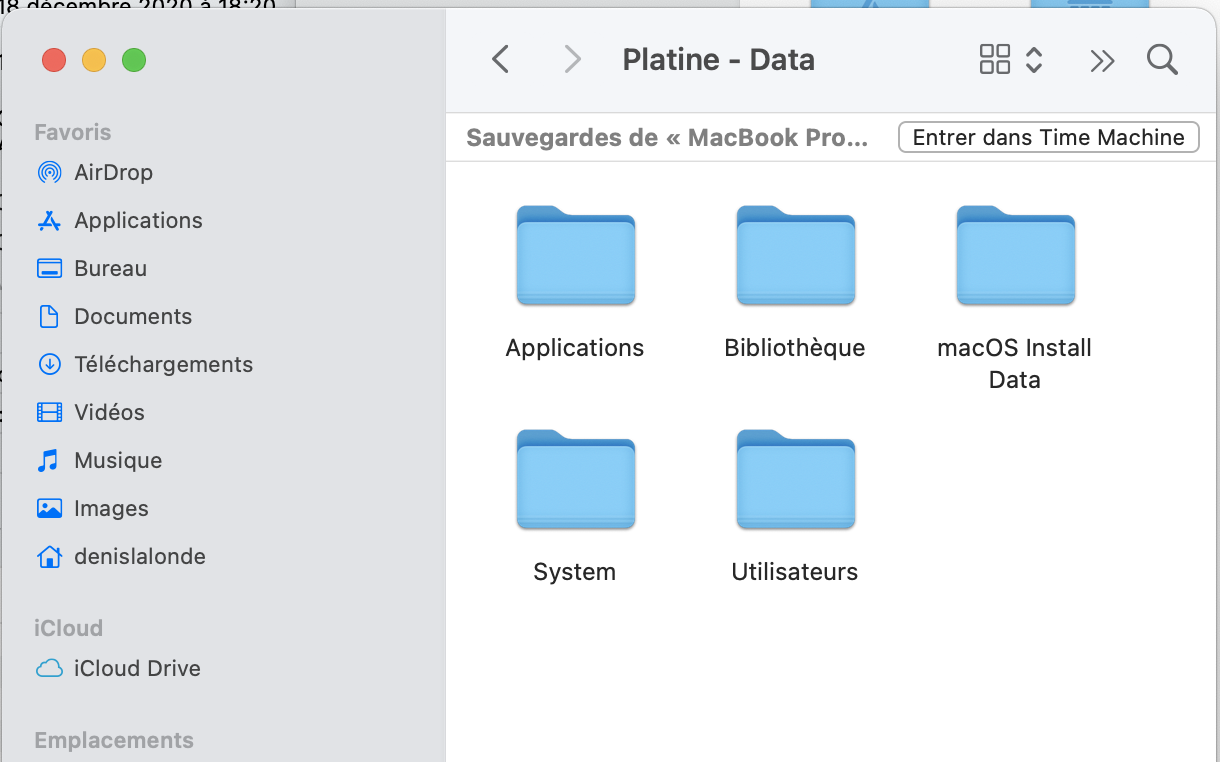Go back with the left chevron
The height and width of the screenshot is (762, 1220).
pos(501,60)
